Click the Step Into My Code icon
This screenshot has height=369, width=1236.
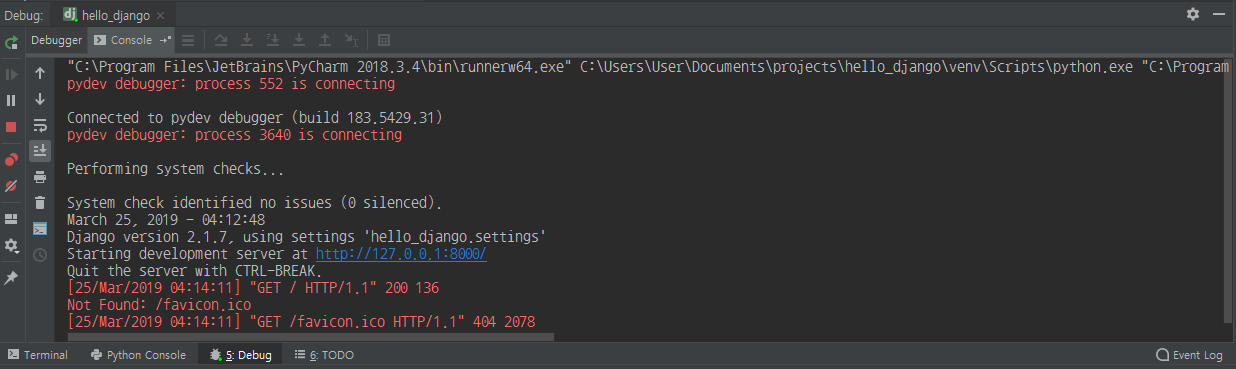tap(273, 40)
